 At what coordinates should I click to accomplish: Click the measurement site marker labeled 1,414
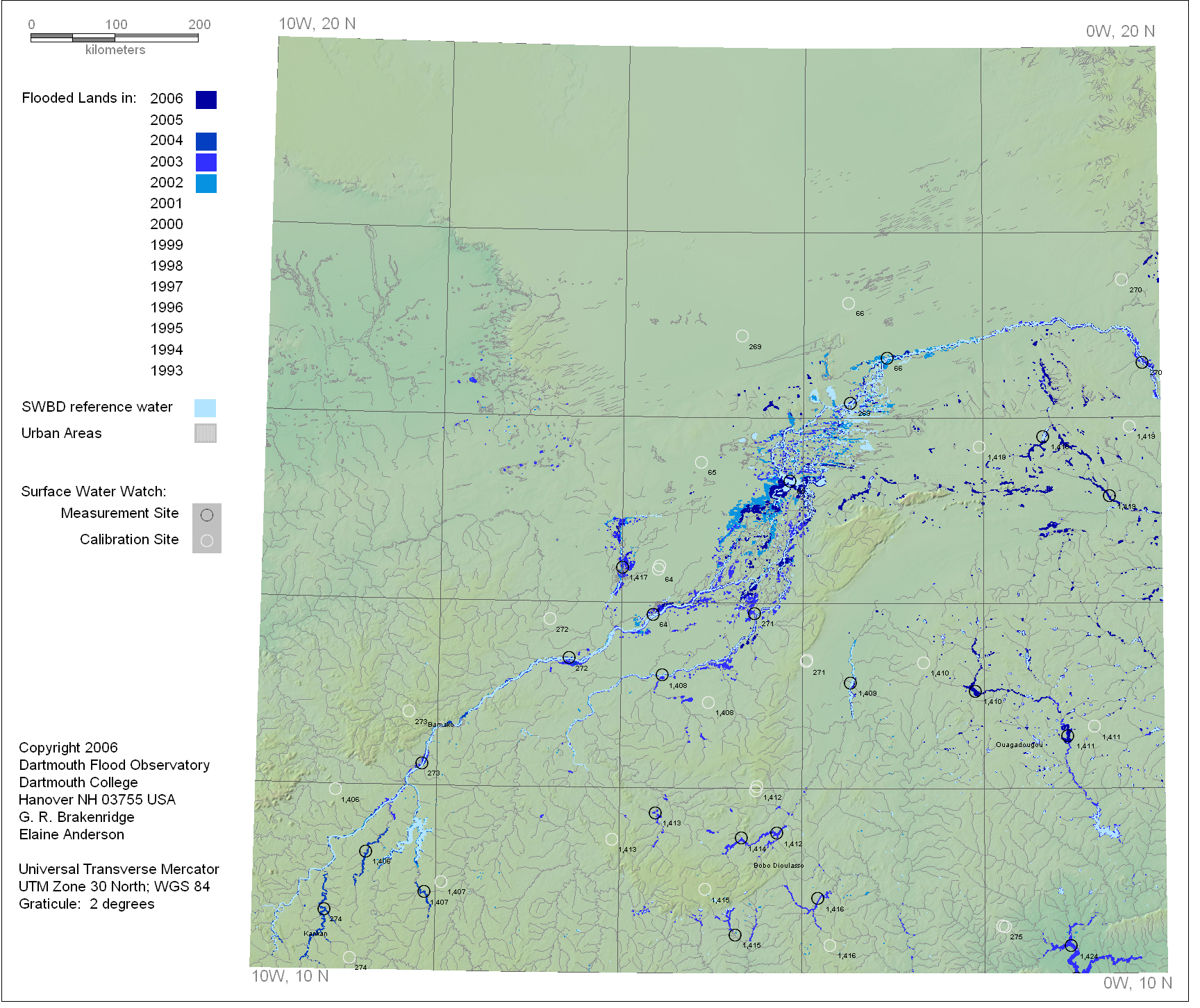pos(741,838)
